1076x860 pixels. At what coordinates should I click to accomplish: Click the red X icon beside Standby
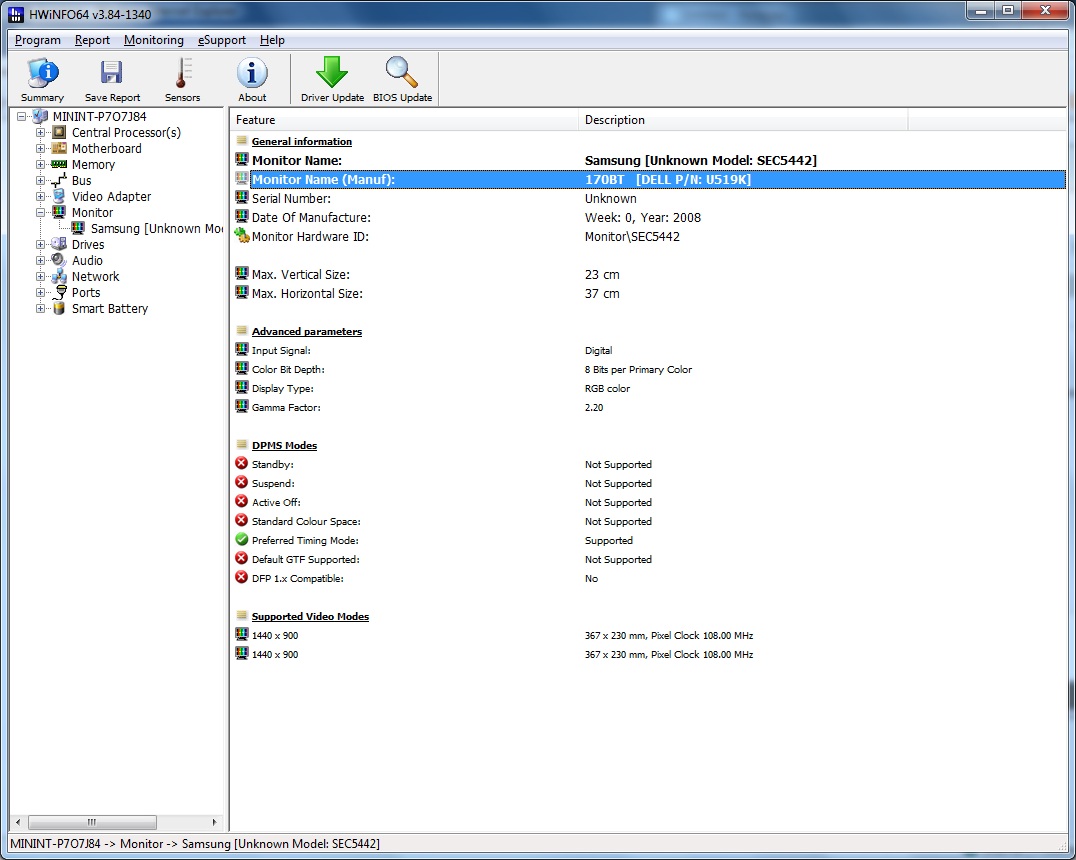[x=242, y=463]
